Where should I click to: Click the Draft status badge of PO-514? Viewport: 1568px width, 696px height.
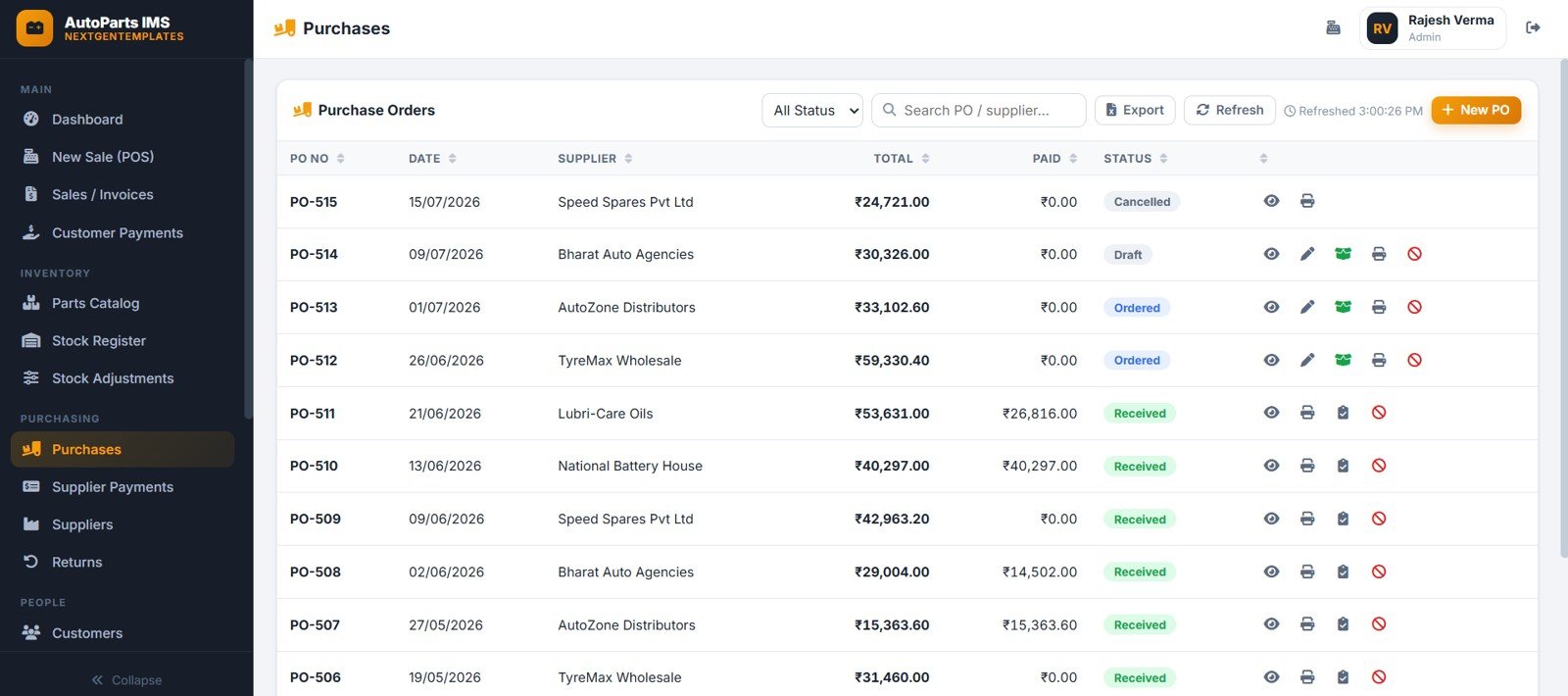1128,255
